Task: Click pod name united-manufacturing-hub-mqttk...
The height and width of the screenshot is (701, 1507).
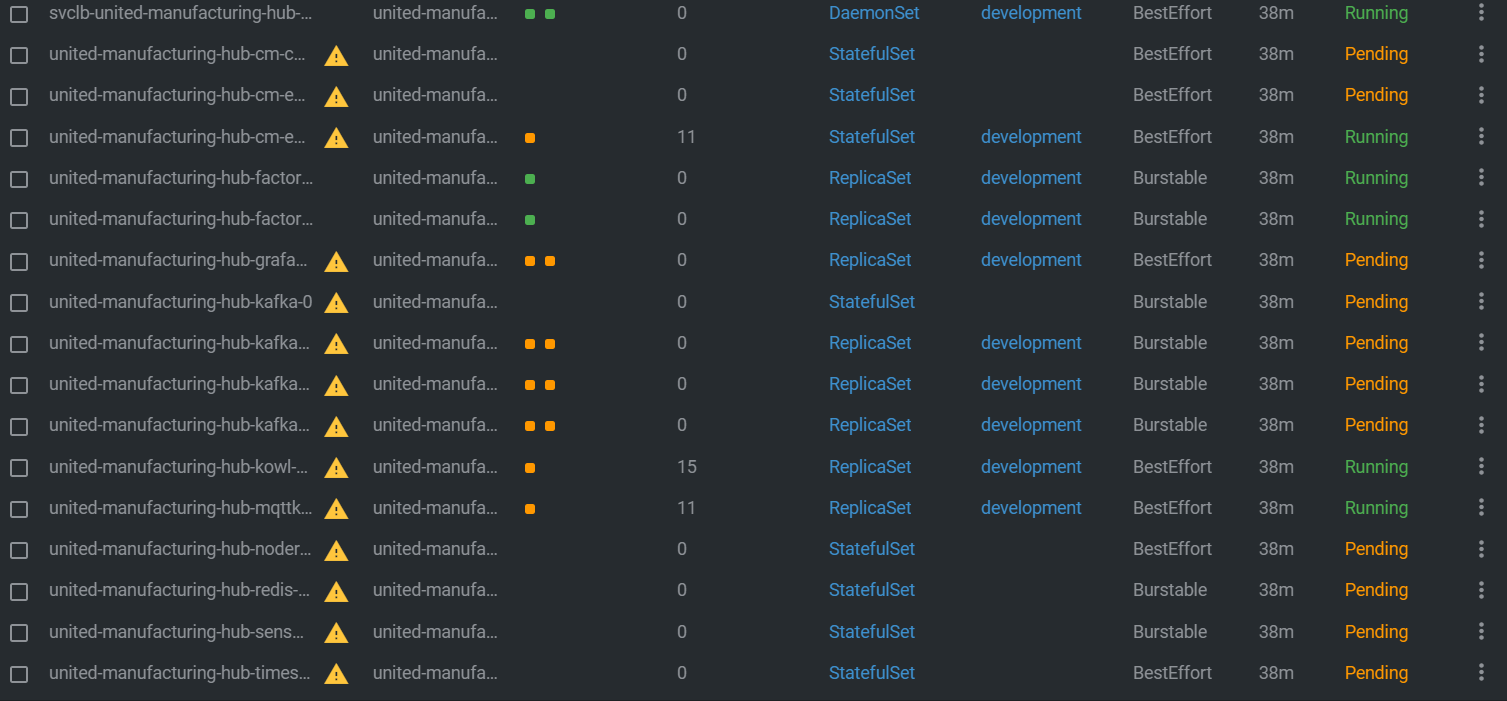Action: pos(181,508)
